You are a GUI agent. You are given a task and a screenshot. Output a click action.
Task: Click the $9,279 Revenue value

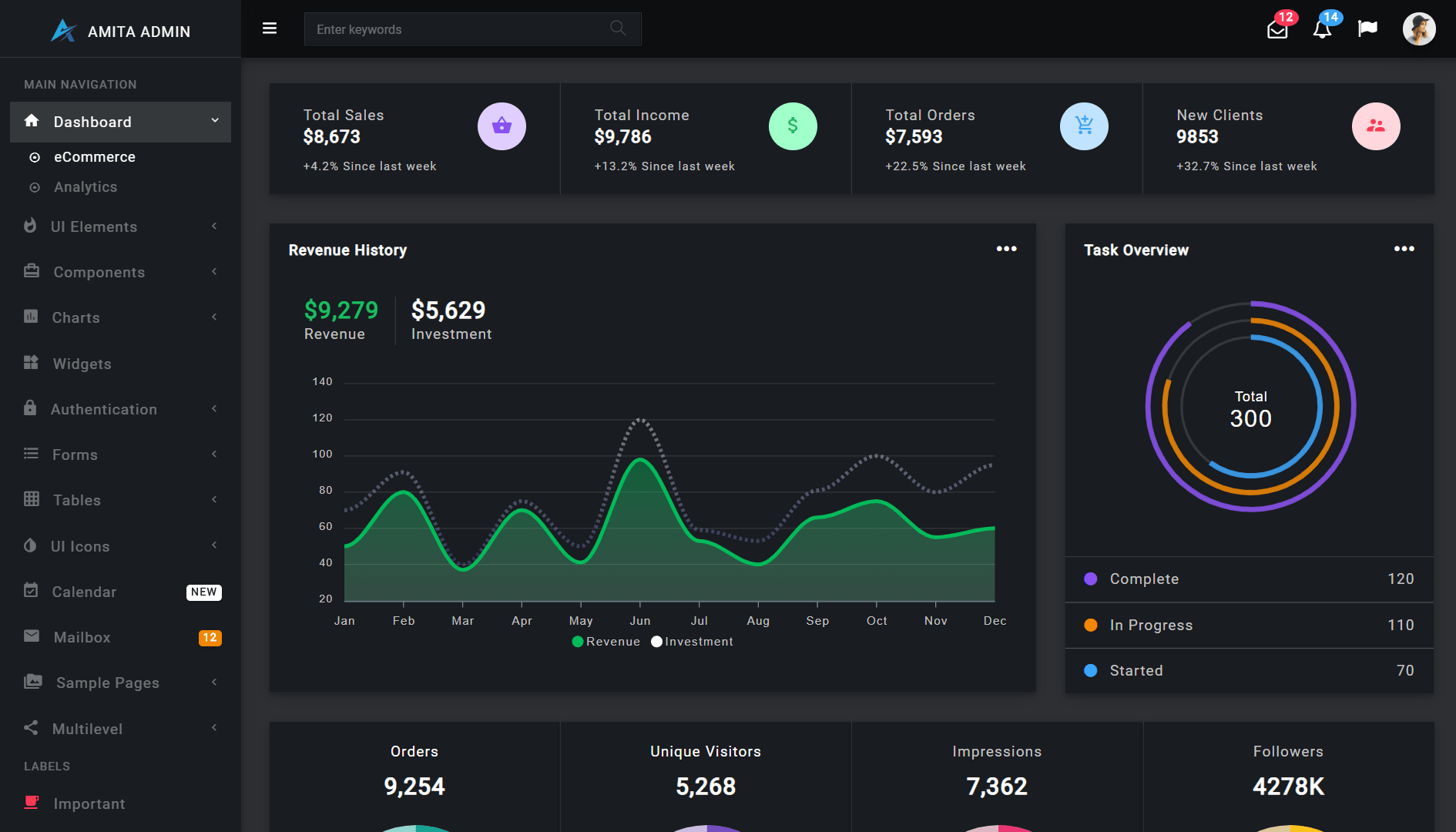point(341,310)
